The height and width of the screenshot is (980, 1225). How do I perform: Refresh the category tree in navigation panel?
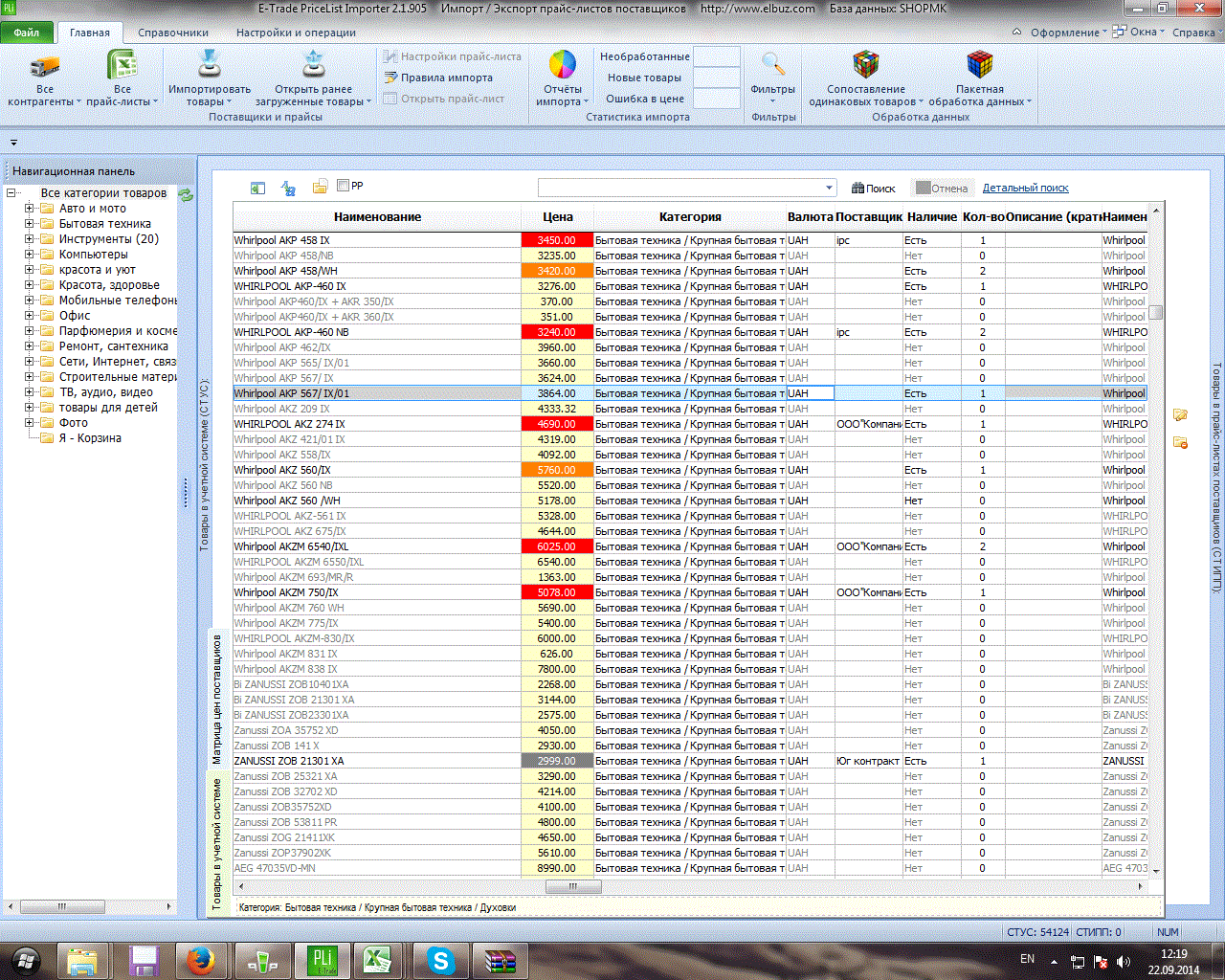click(186, 194)
